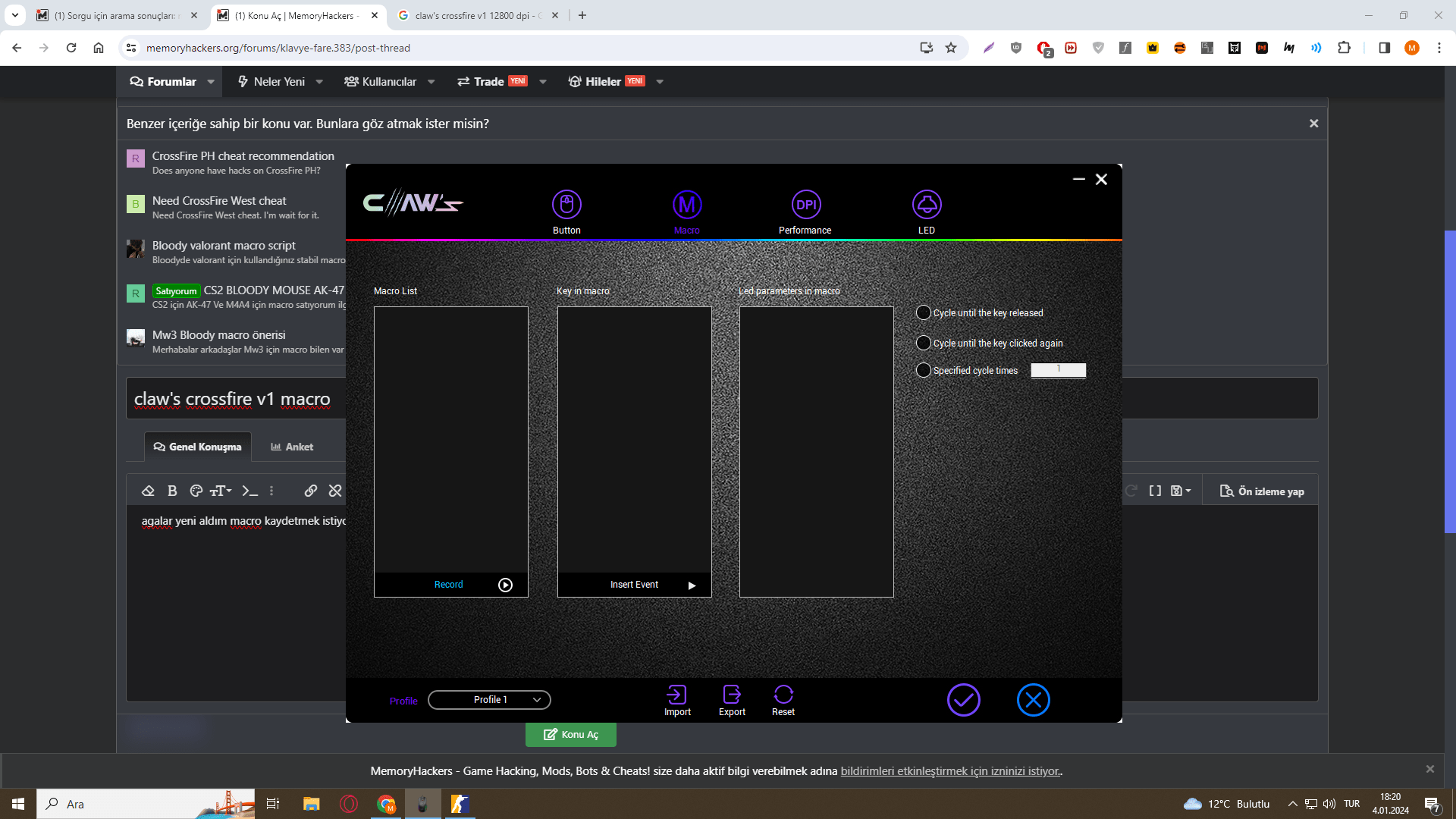Screen dimensions: 1456x819
Task: Insert a link with the chain icon
Action: [311, 491]
